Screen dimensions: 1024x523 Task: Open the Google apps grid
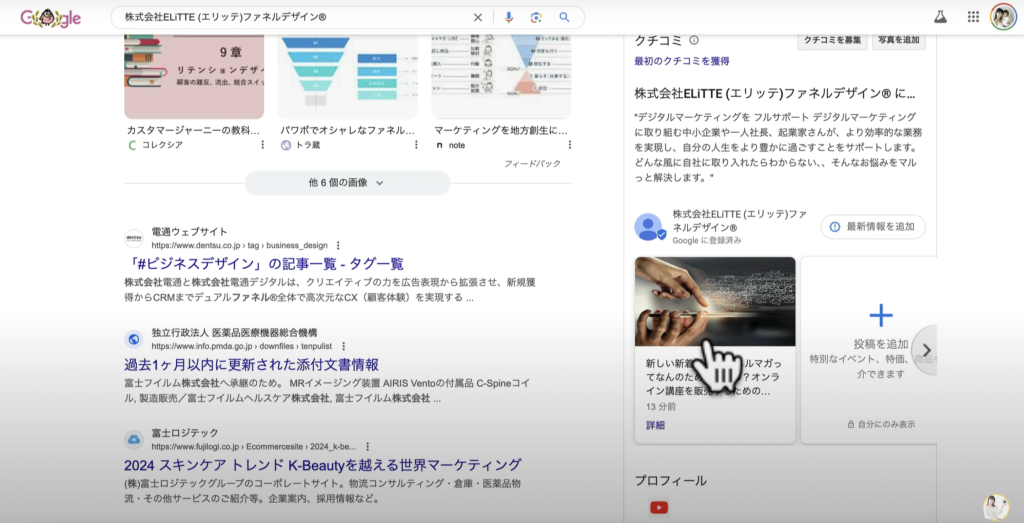point(973,17)
